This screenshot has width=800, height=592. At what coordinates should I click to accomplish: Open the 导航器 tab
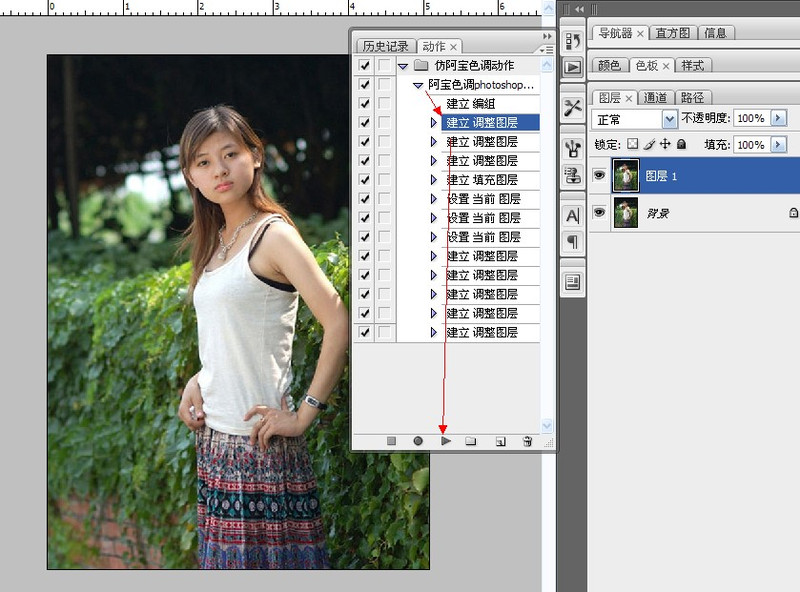[x=615, y=33]
